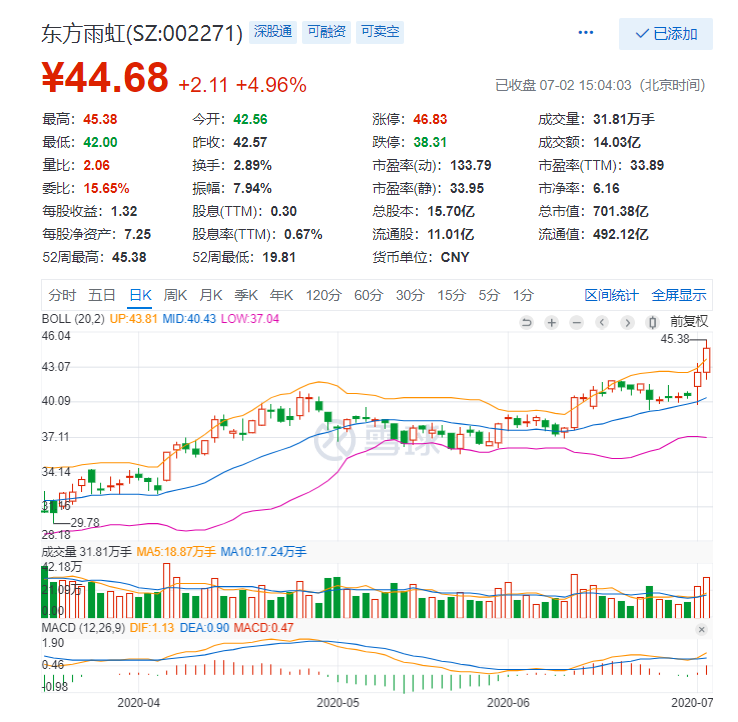Zoom in chart with plus icon
Screen dimensions: 738x722
pos(552,322)
